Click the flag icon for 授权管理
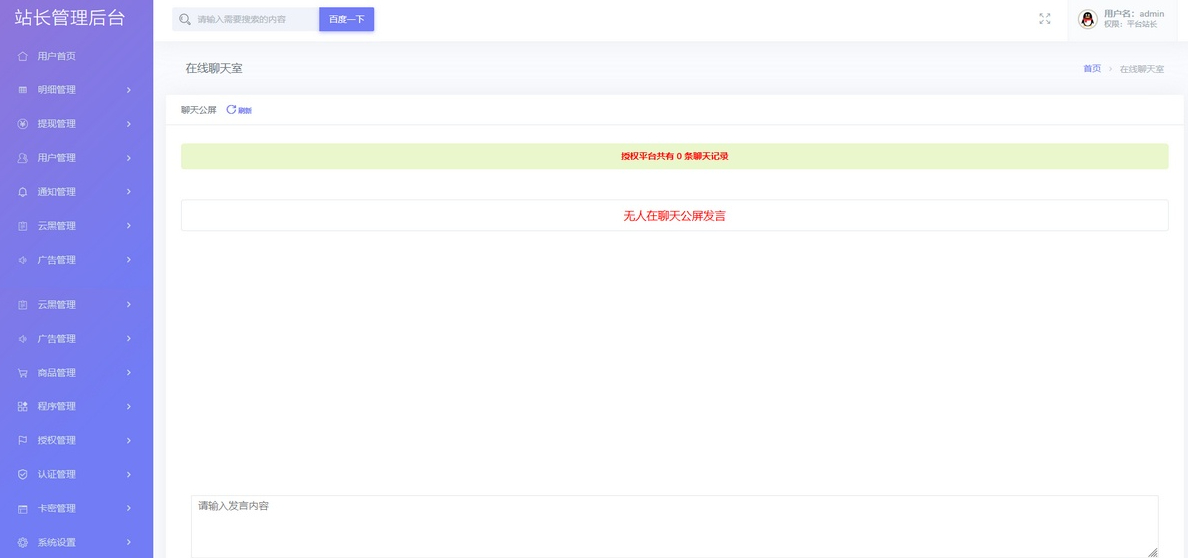The image size is (1188, 558). (x=22, y=440)
